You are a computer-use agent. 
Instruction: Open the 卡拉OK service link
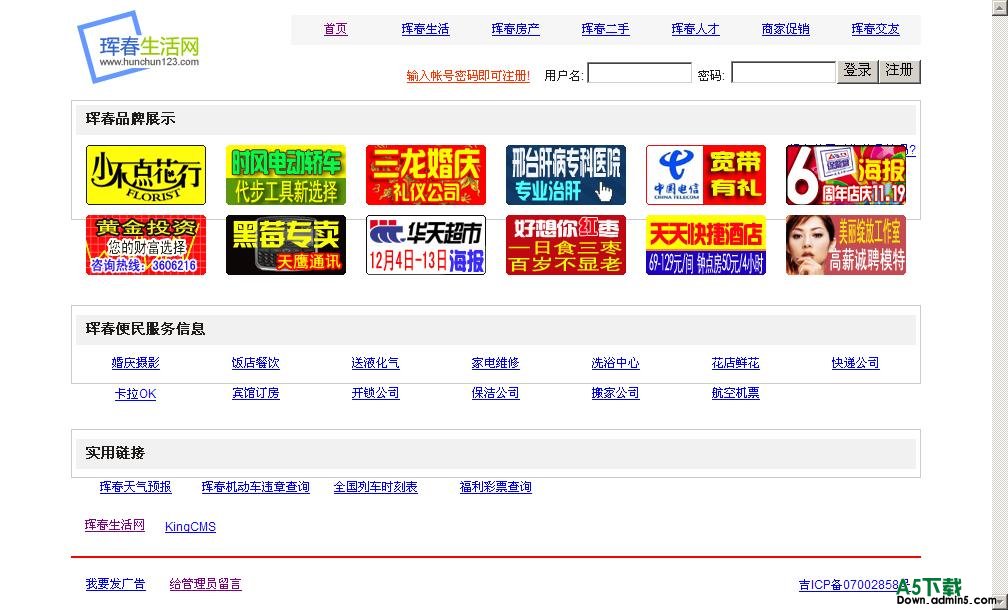click(136, 393)
